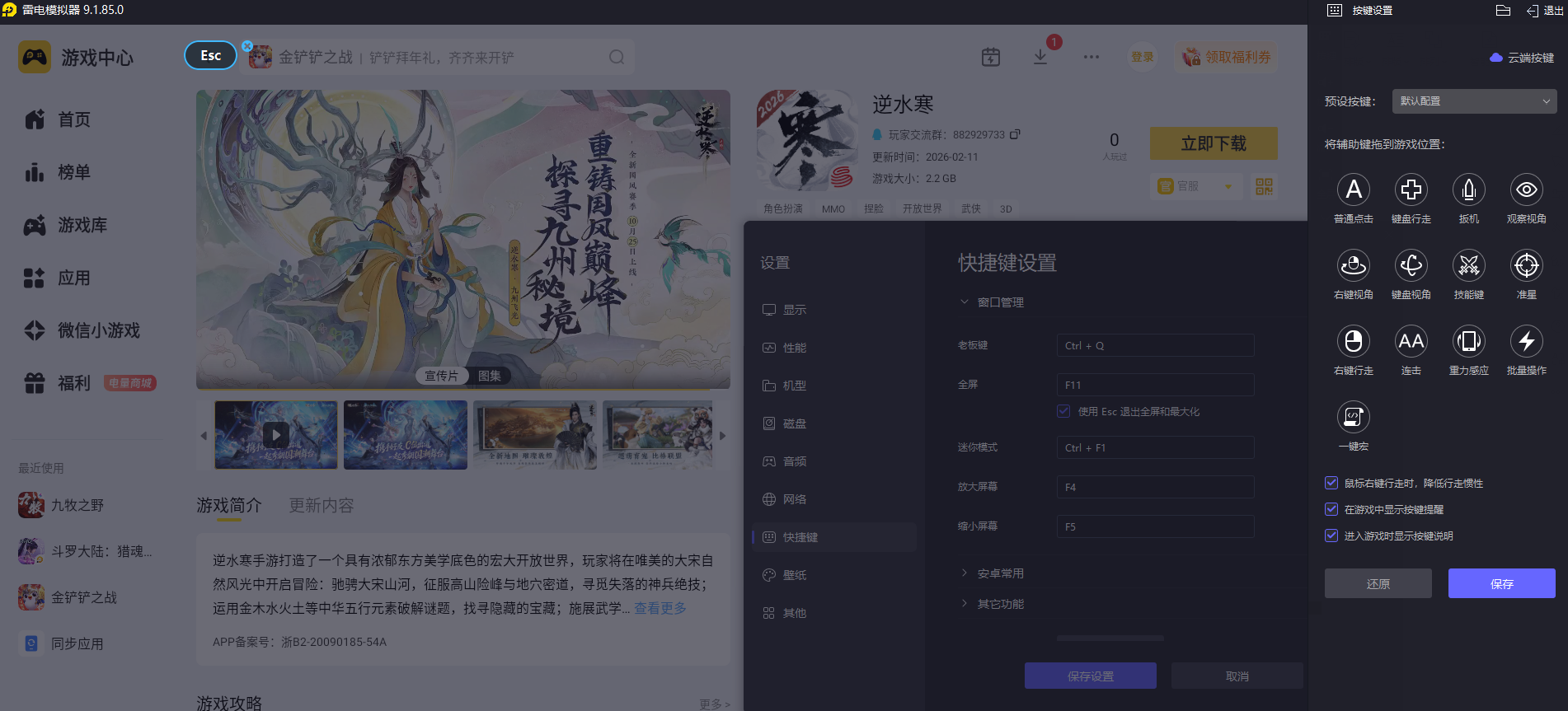Screen dimensions: 1568x711
Task: Expand the 安卓常用 shortcut section
Action: (x=1000, y=573)
